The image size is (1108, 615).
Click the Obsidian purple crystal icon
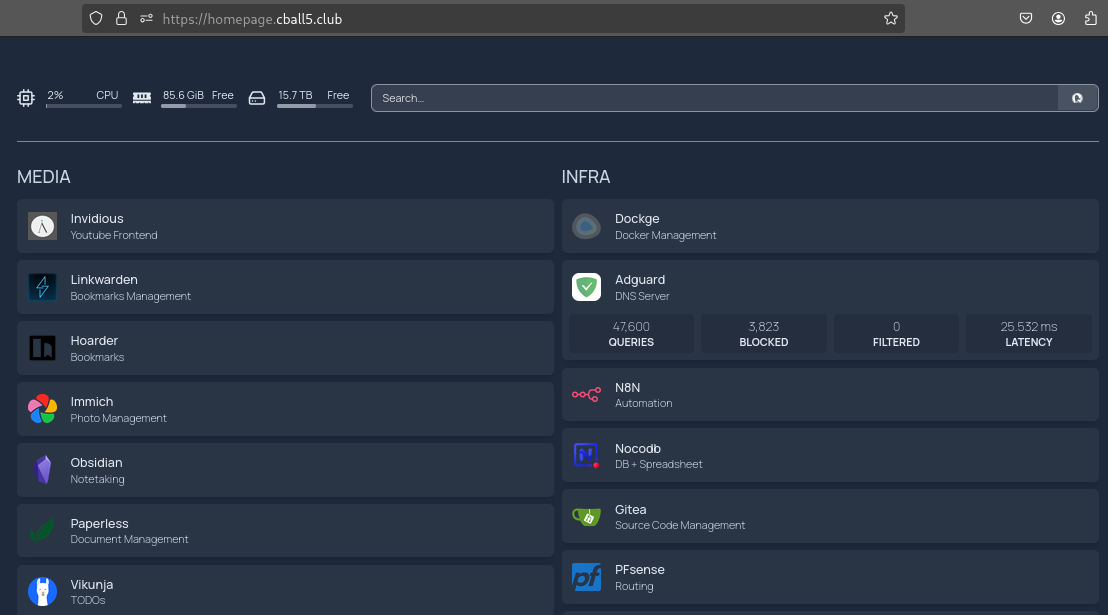(x=42, y=469)
